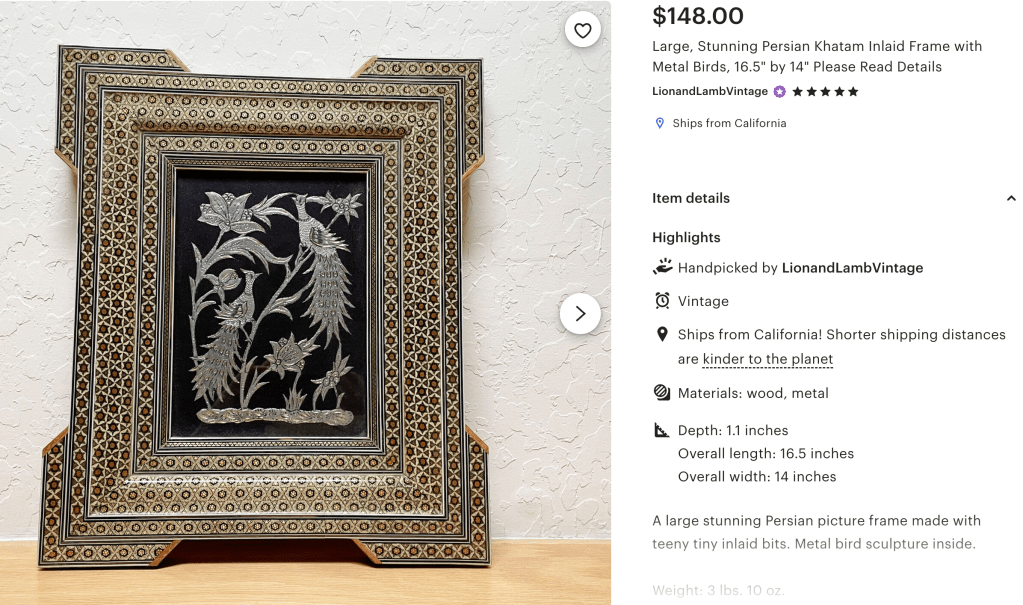Click the ruler icon beside Depth
The image size is (1023, 605).
[x=662, y=430]
